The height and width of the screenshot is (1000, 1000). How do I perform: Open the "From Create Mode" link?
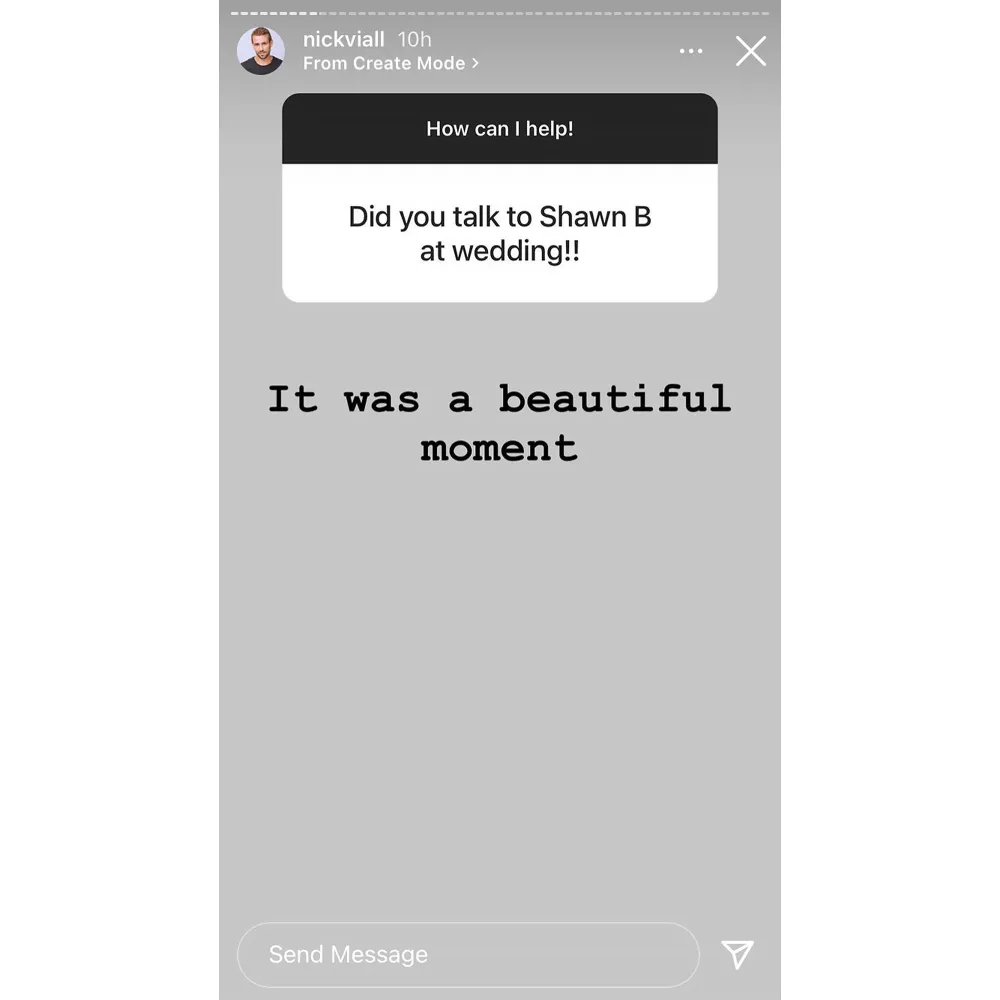[384, 63]
